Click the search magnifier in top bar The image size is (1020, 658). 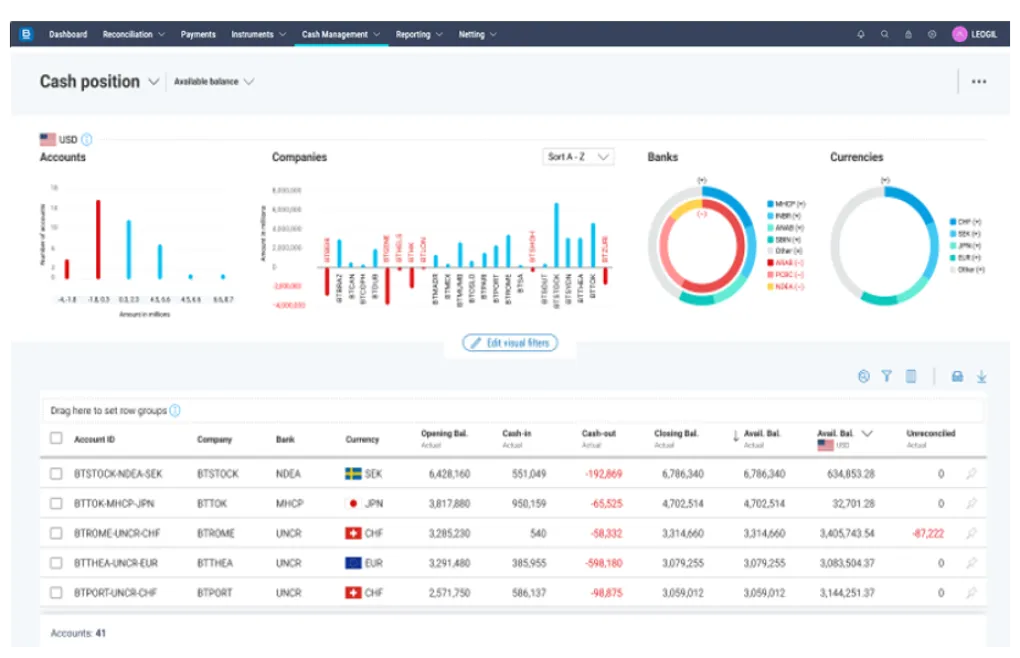[x=884, y=34]
